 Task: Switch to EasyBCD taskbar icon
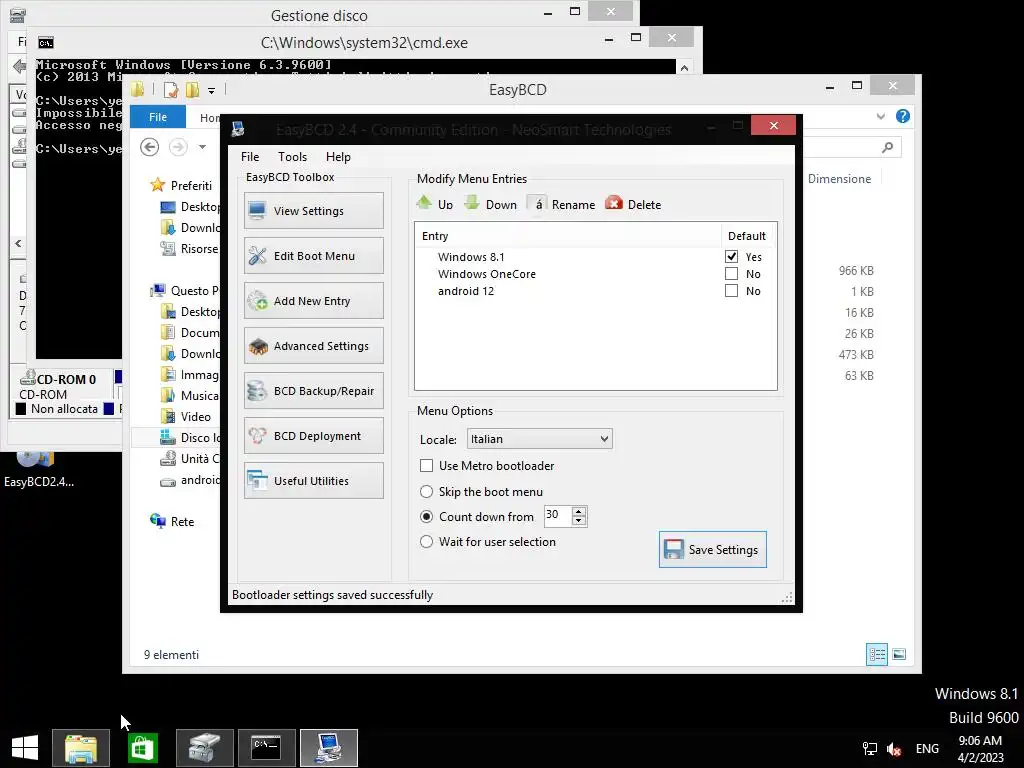point(328,748)
